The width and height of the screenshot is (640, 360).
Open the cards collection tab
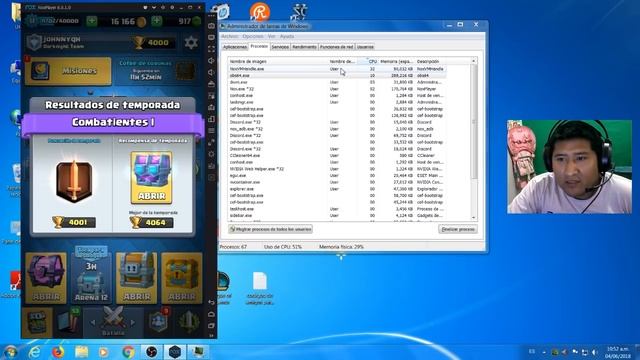click(68, 322)
